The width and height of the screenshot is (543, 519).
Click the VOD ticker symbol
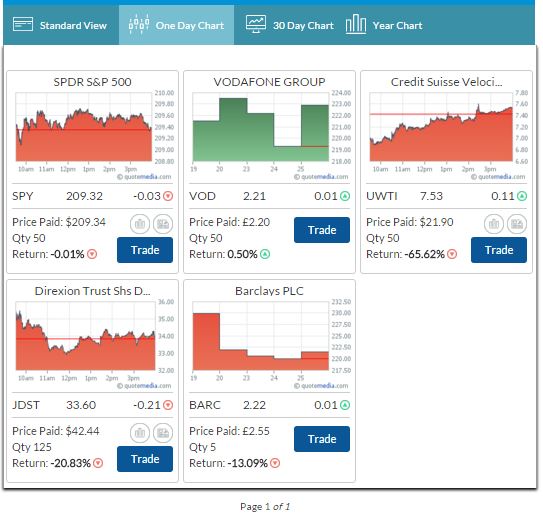[202, 196]
